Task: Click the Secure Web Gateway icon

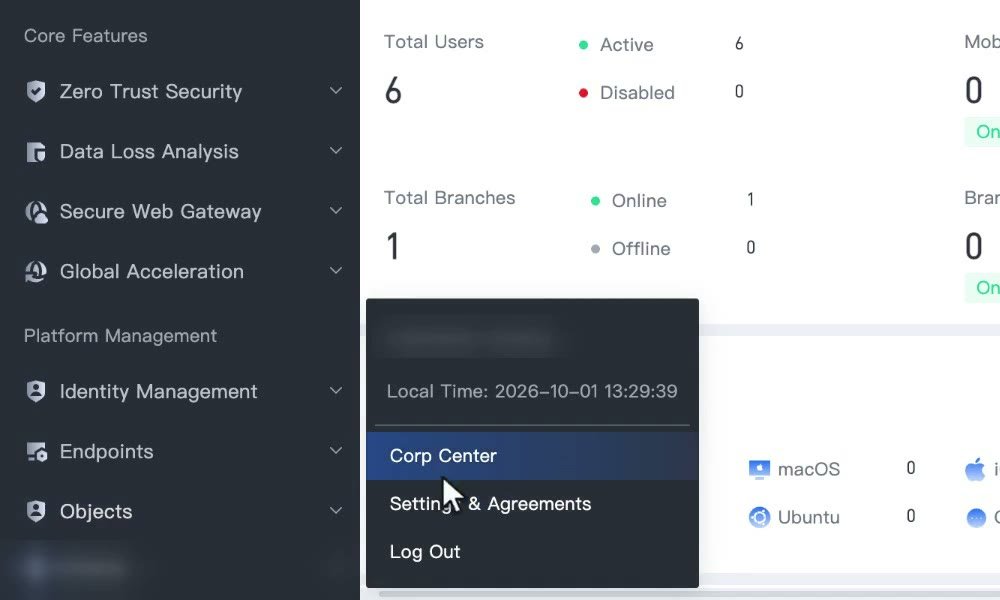Action: (x=36, y=212)
